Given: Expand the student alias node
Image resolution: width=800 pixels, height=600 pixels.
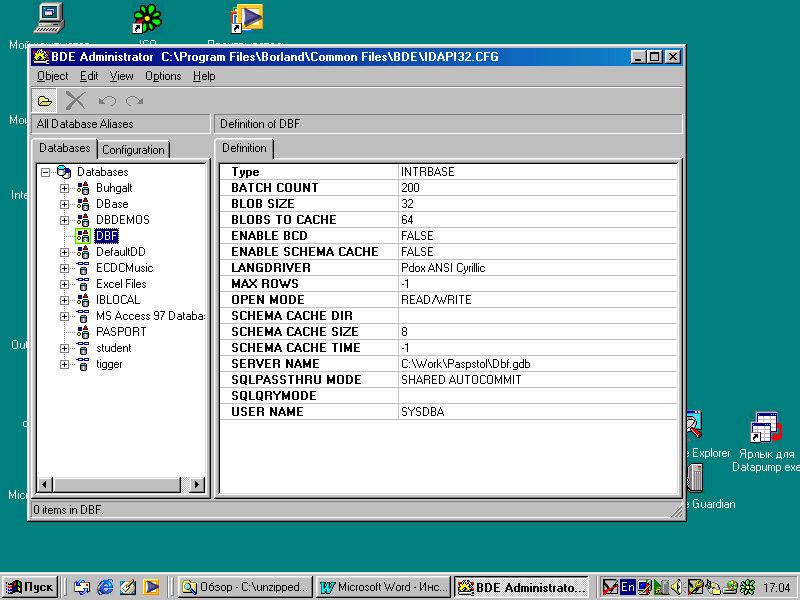Looking at the screenshot, I should click(64, 348).
